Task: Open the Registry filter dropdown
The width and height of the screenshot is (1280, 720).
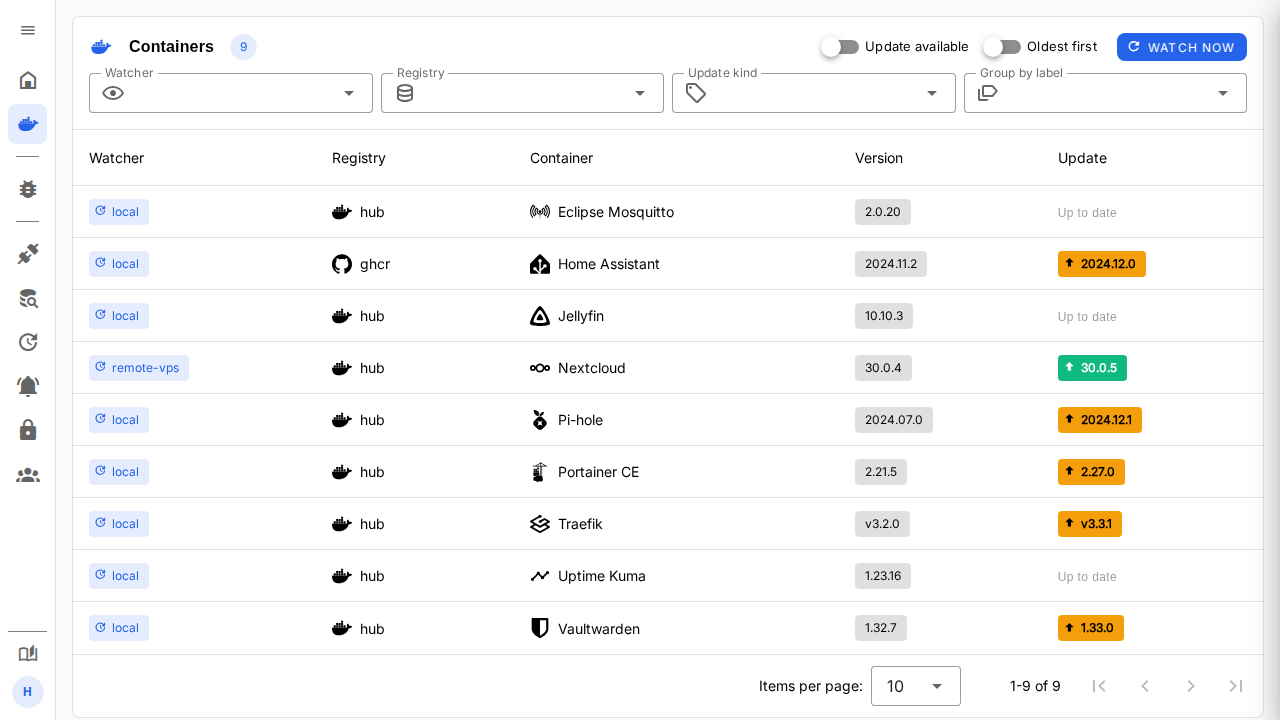Action: (522, 93)
